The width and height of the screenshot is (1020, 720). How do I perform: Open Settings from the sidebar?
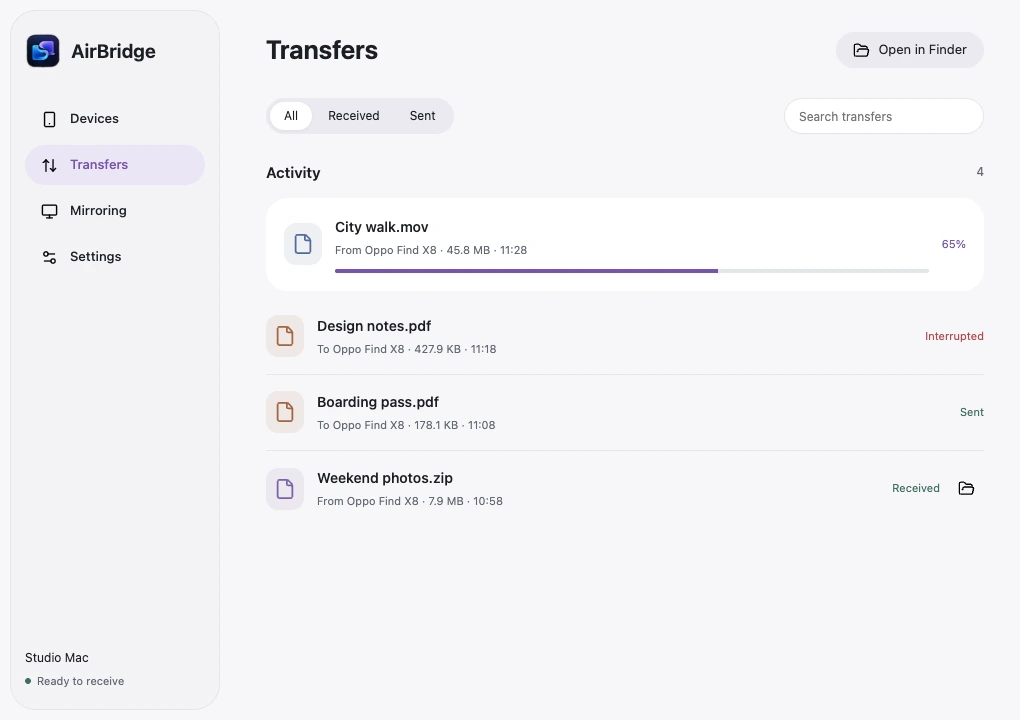click(115, 257)
